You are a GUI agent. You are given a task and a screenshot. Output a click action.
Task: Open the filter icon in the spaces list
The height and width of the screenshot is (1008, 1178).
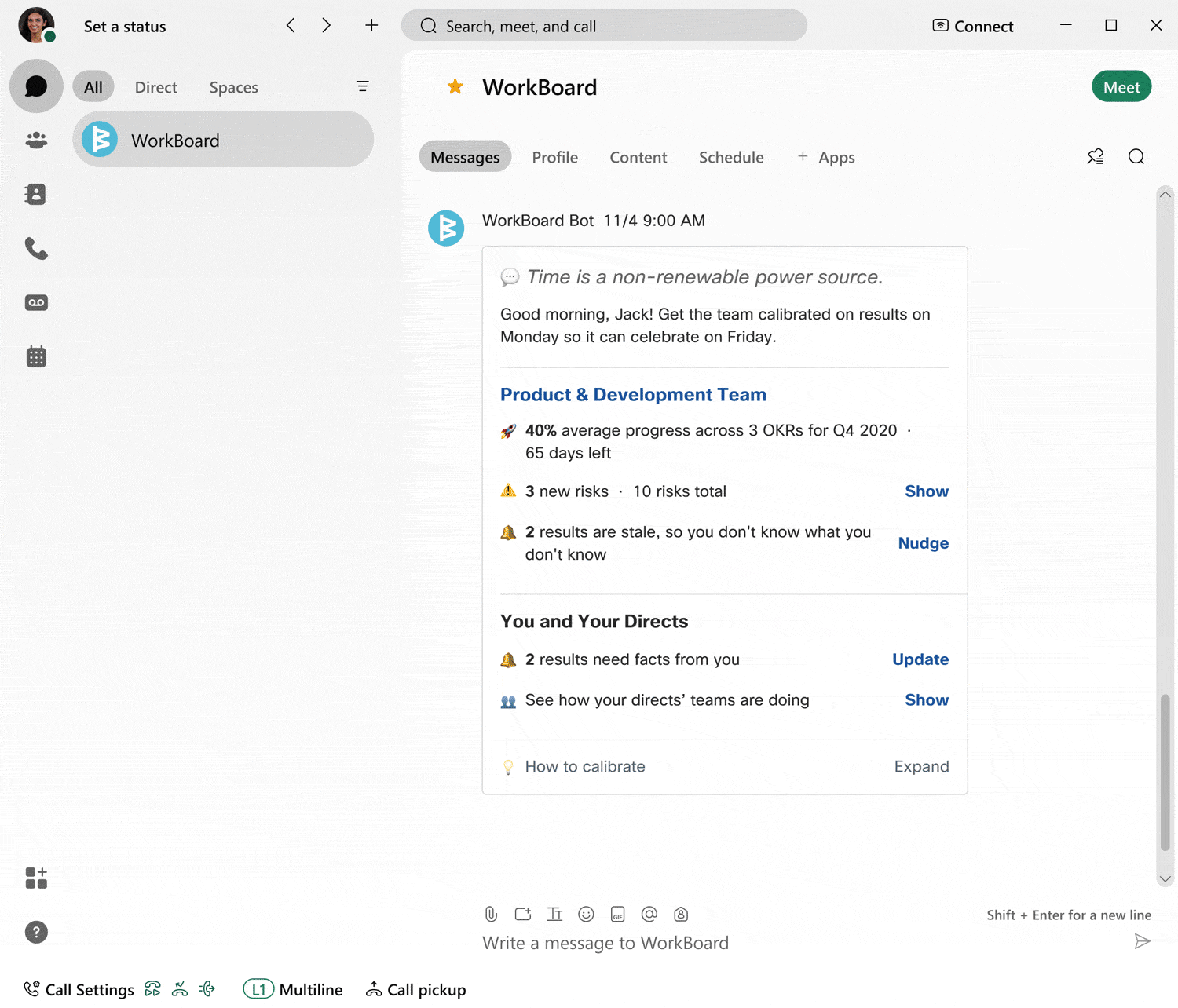pos(362,86)
